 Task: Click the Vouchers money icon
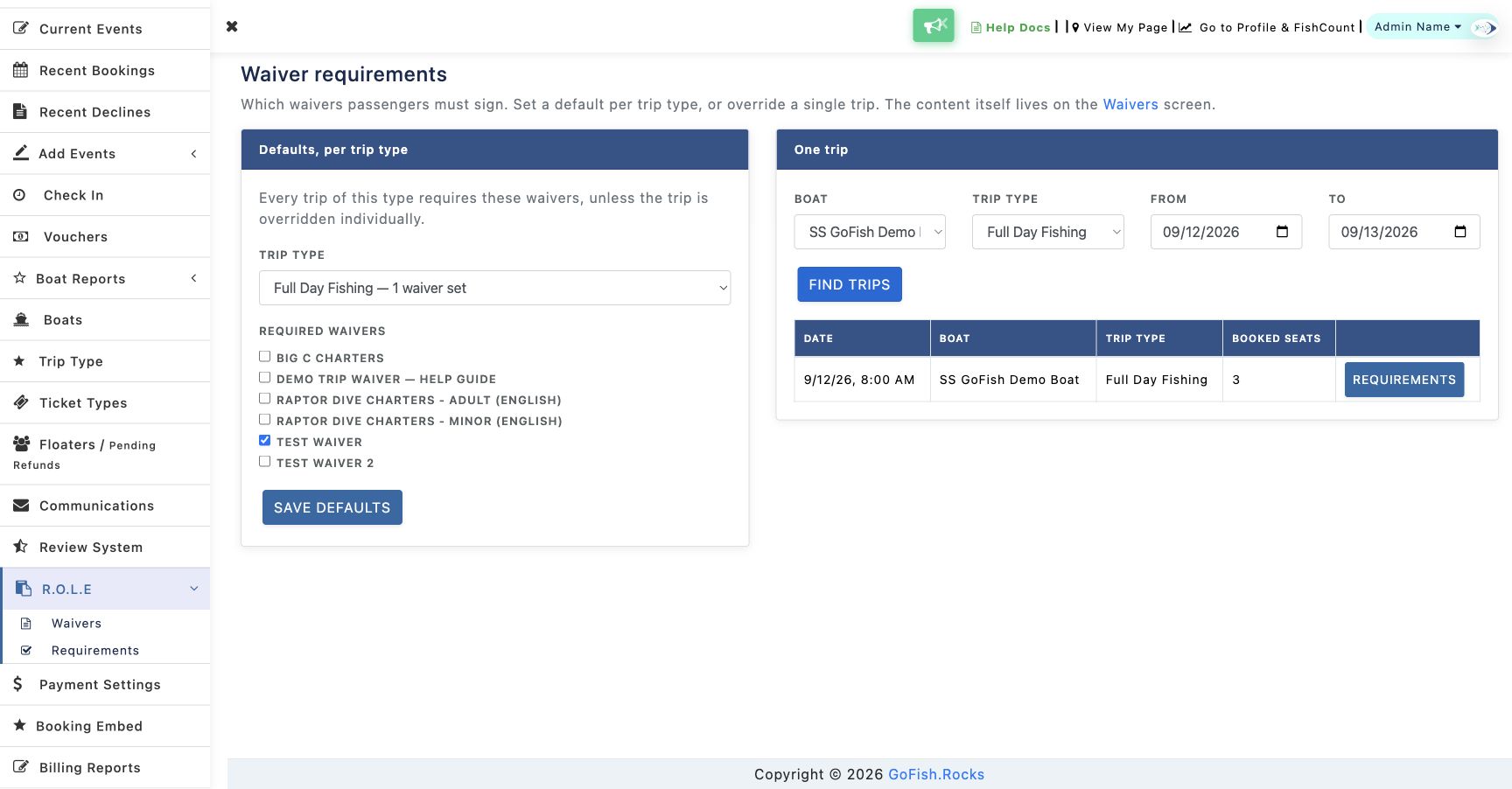point(21,236)
